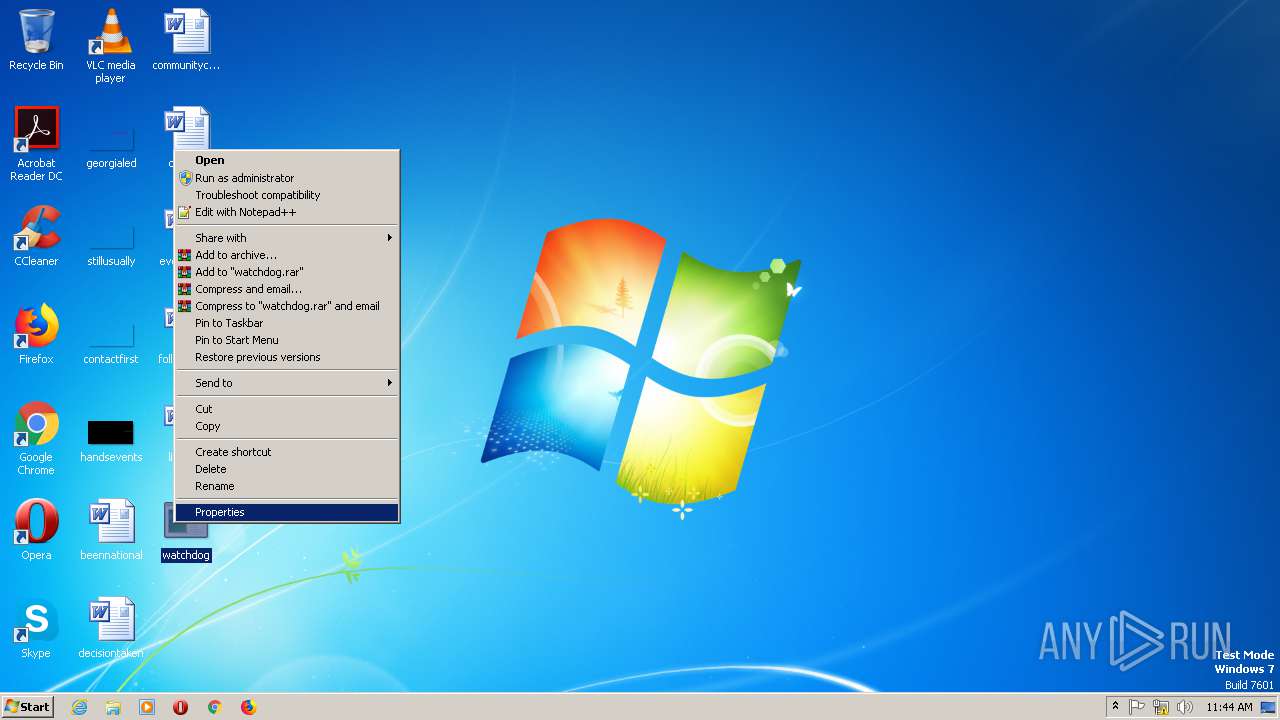Select the CCleaner desktop shortcut
Image resolution: width=1280 pixels, height=720 pixels.
[36, 236]
